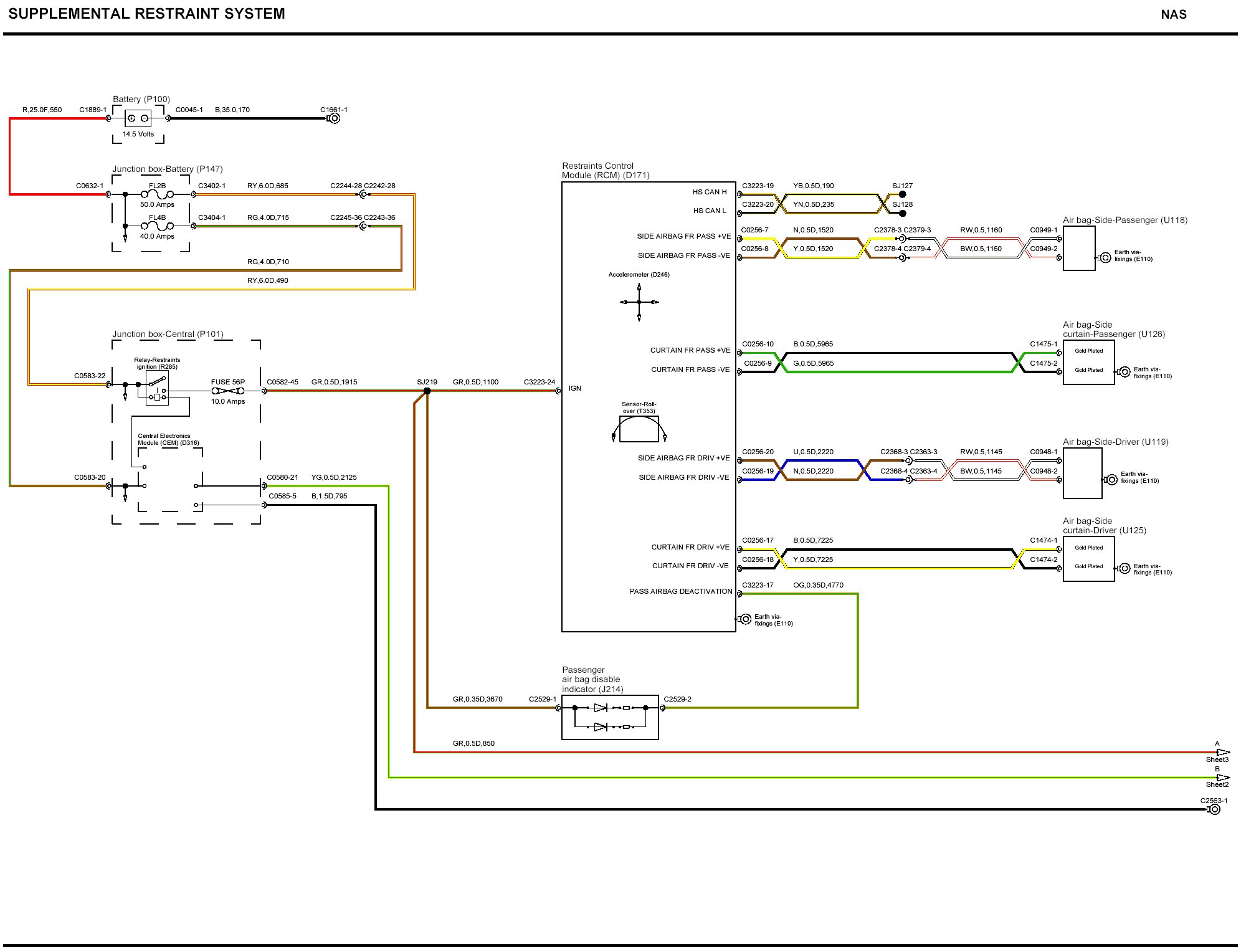Click the Gold Plated curtain-Passenger U126 box
This screenshot has width=1241, height=952.
[1088, 362]
